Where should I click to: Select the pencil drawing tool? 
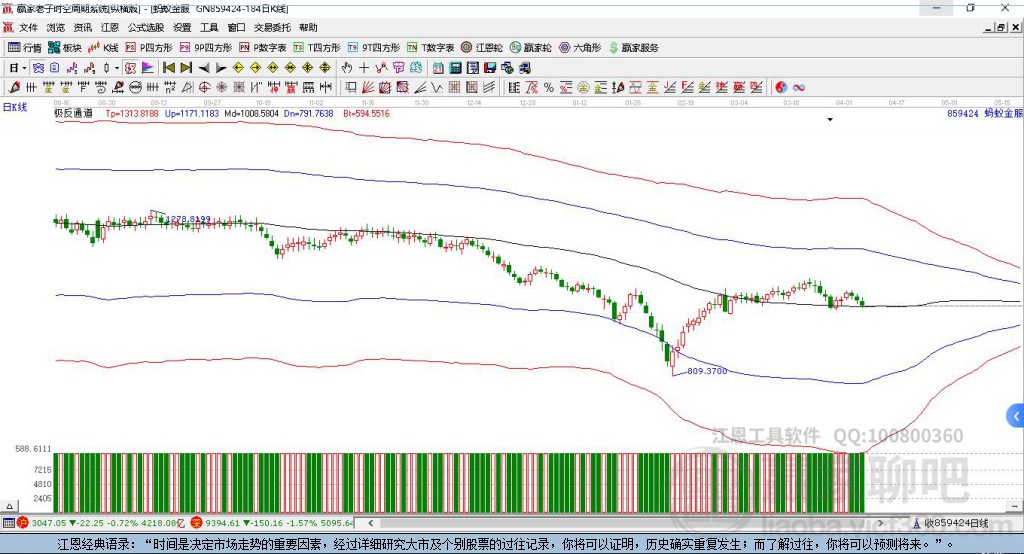[x=14, y=88]
